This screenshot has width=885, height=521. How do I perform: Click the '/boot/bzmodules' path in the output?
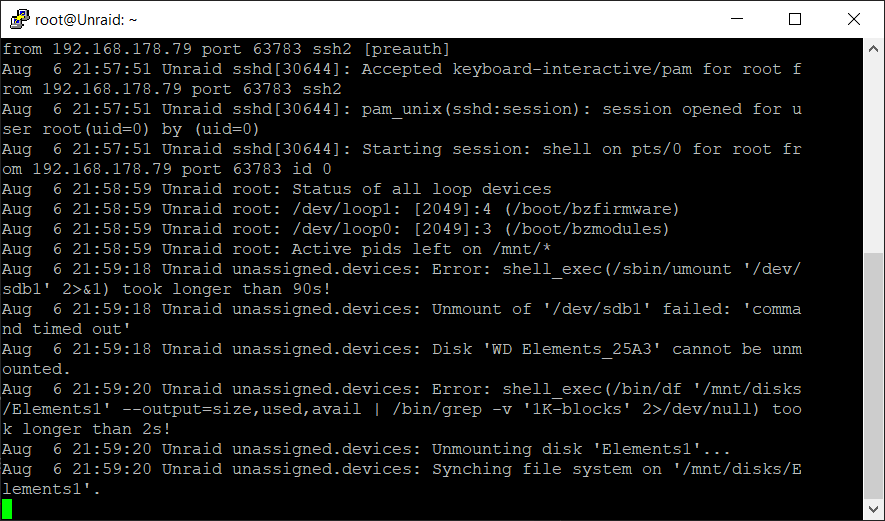point(586,229)
